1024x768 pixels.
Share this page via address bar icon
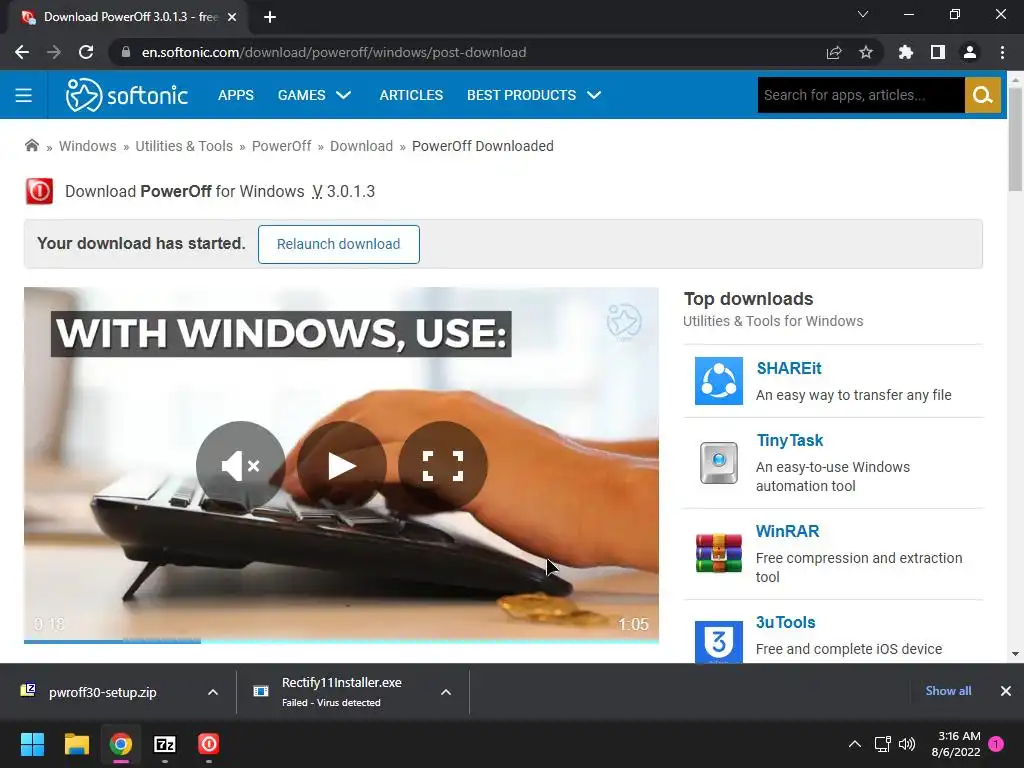834,52
